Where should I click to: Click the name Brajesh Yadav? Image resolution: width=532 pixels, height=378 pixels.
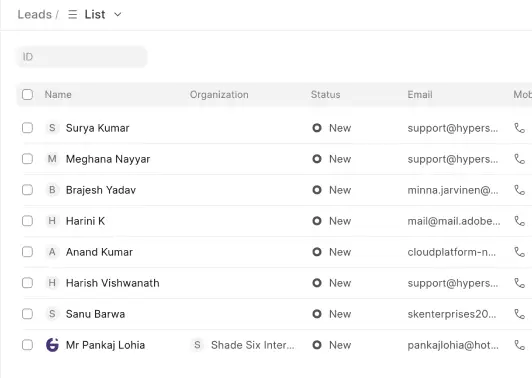click(101, 190)
